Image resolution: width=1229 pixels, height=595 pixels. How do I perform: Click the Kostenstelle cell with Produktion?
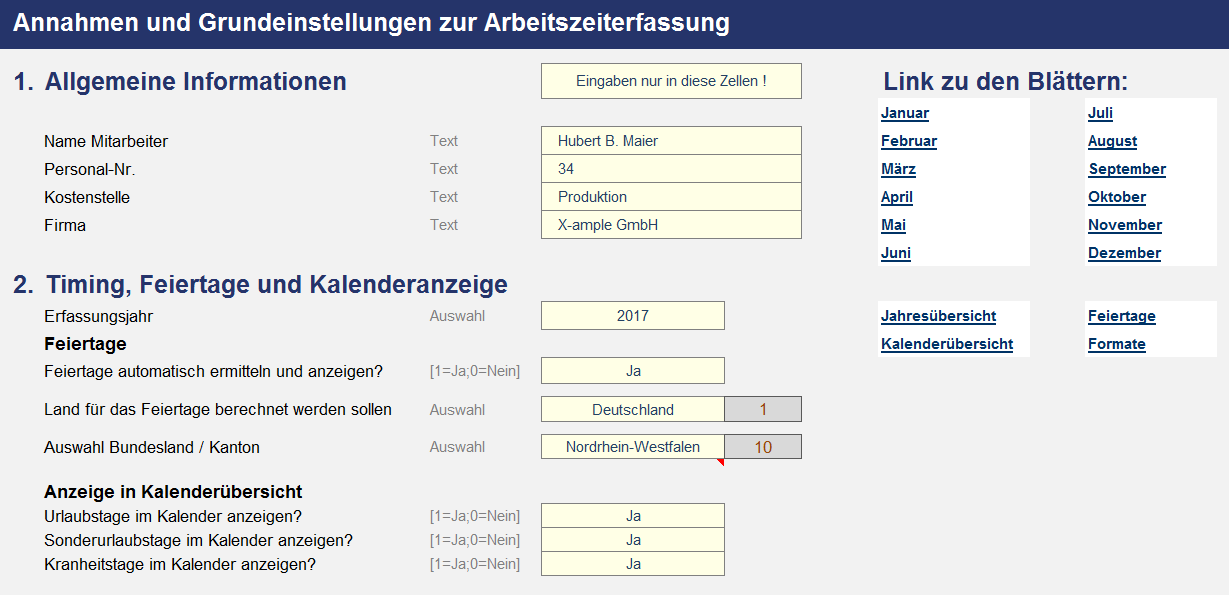click(x=671, y=197)
